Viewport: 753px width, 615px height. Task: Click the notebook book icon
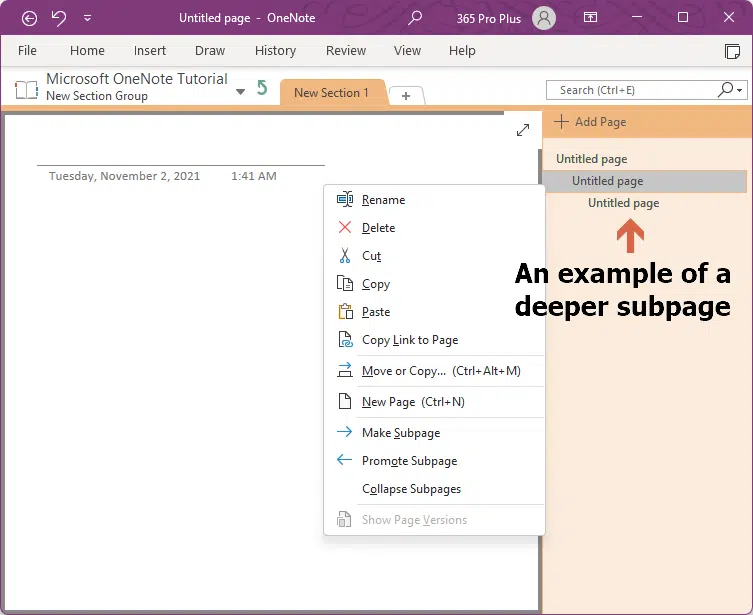point(26,90)
